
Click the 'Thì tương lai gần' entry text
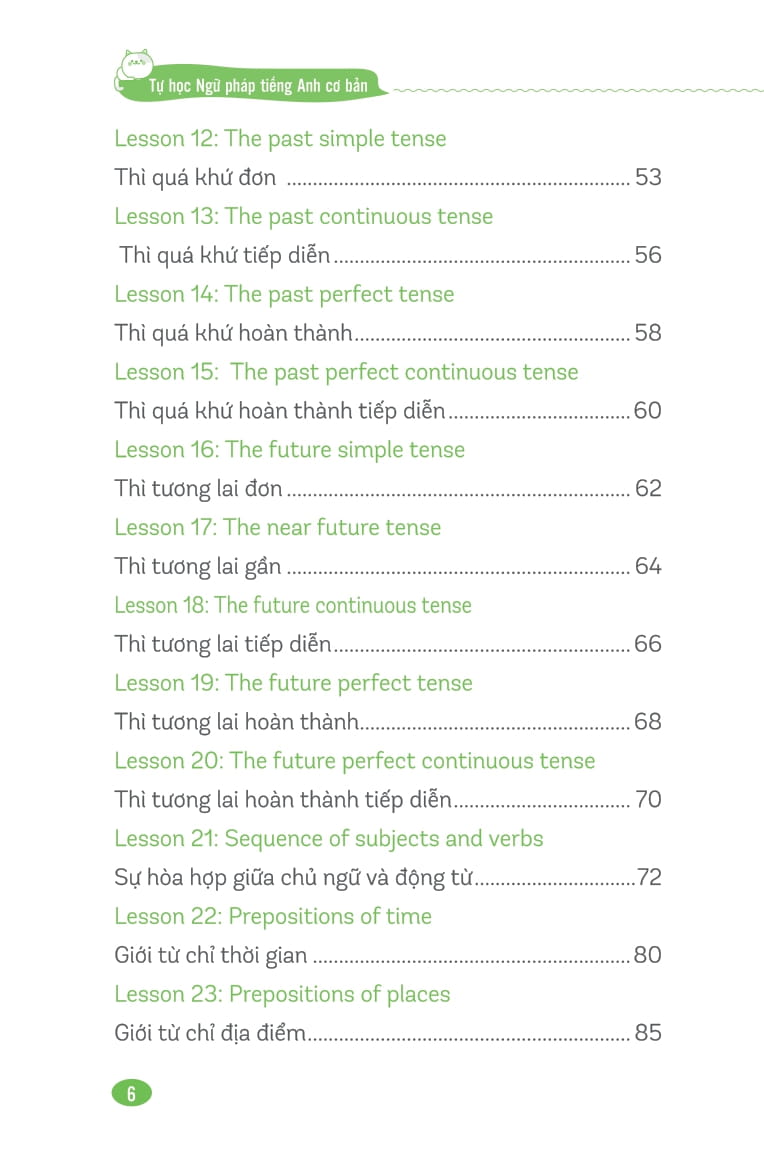[x=198, y=567]
